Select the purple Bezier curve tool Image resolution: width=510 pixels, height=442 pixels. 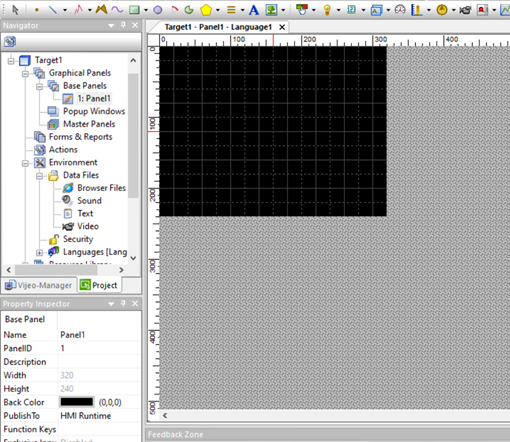[x=117, y=10]
